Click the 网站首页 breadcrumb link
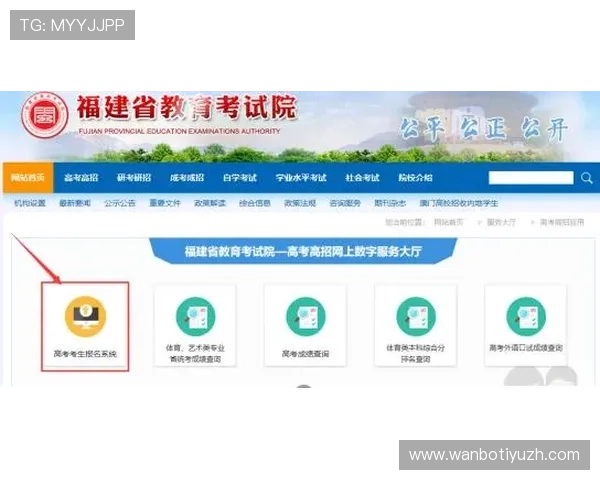Image resolution: width=600 pixels, height=480 pixels. [448, 222]
